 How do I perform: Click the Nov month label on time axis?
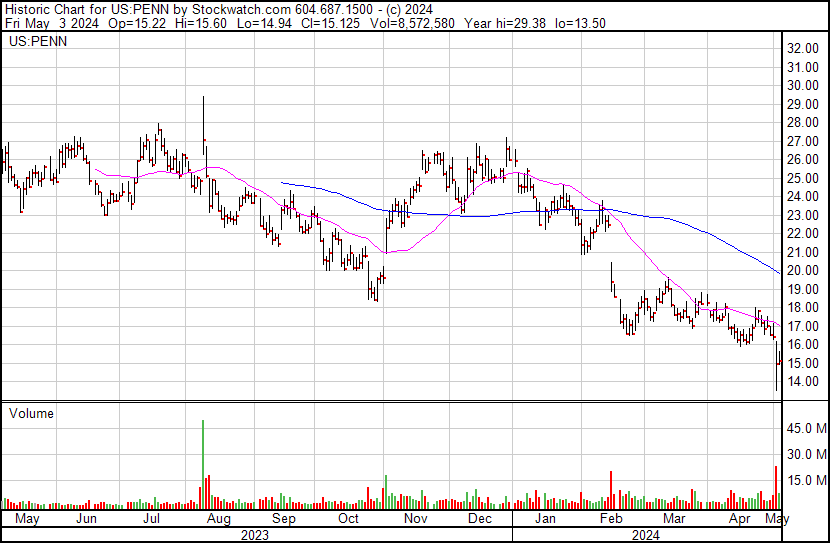[416, 519]
